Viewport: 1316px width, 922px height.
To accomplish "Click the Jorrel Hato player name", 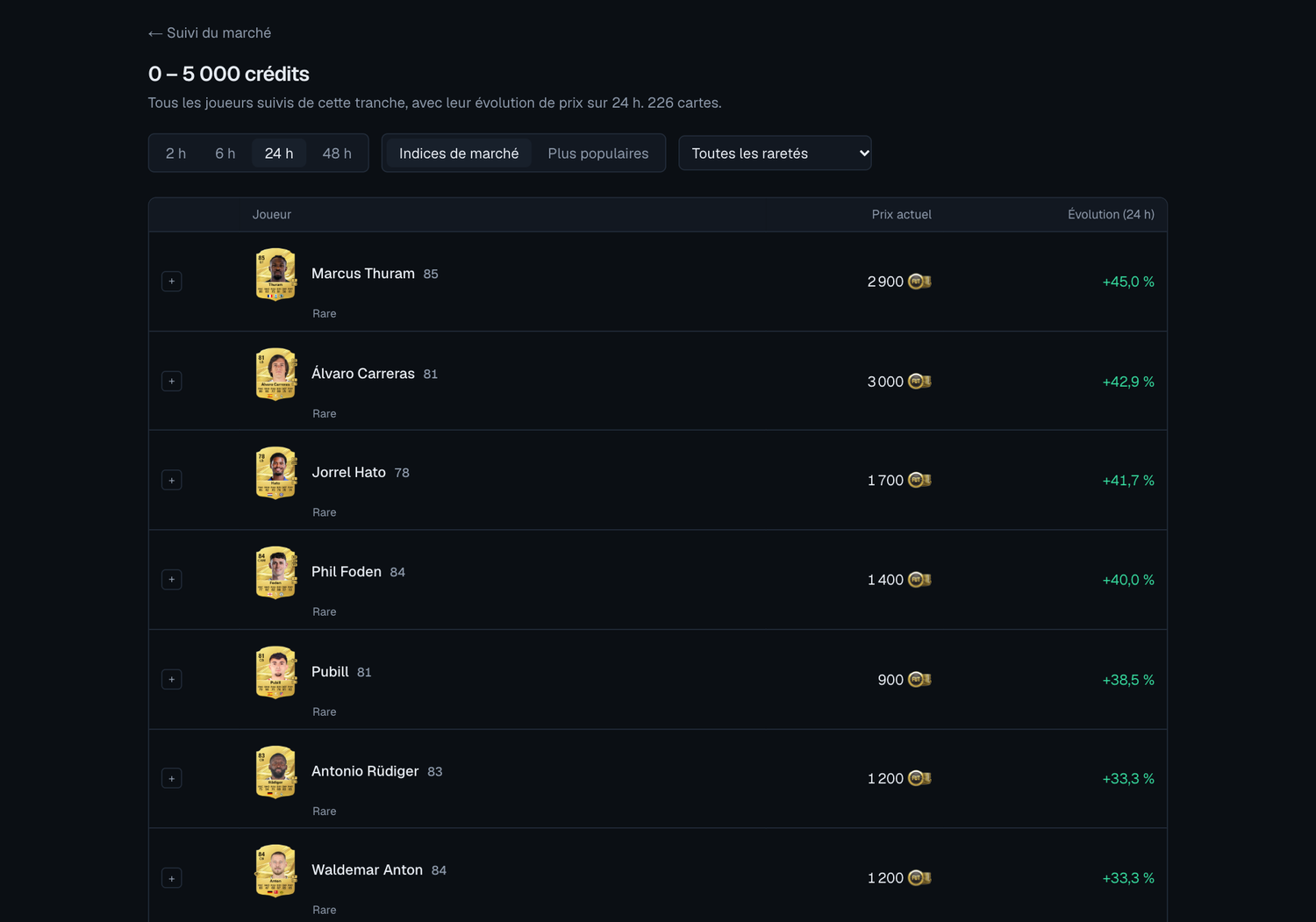I will [348, 472].
